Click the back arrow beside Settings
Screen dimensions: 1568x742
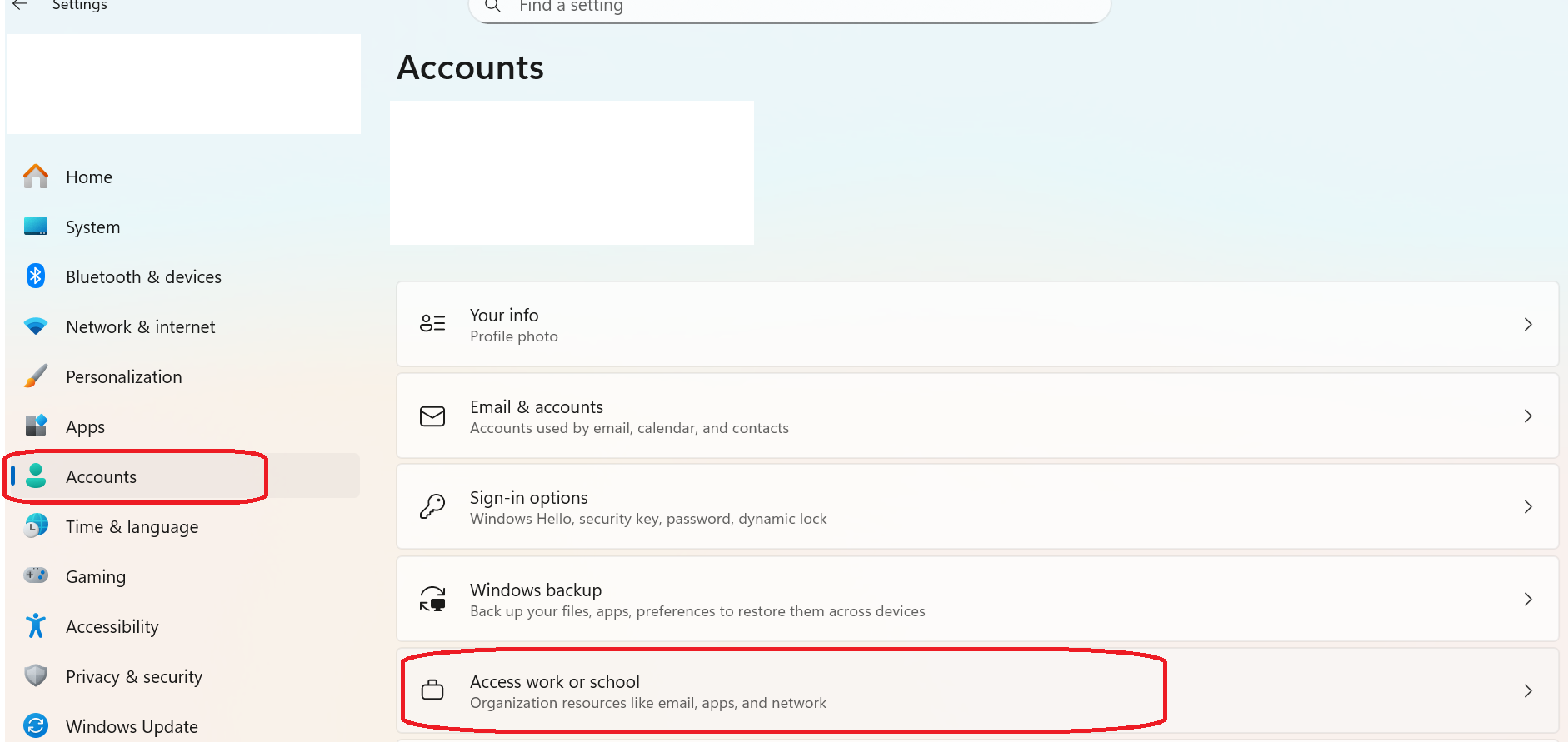point(20,5)
